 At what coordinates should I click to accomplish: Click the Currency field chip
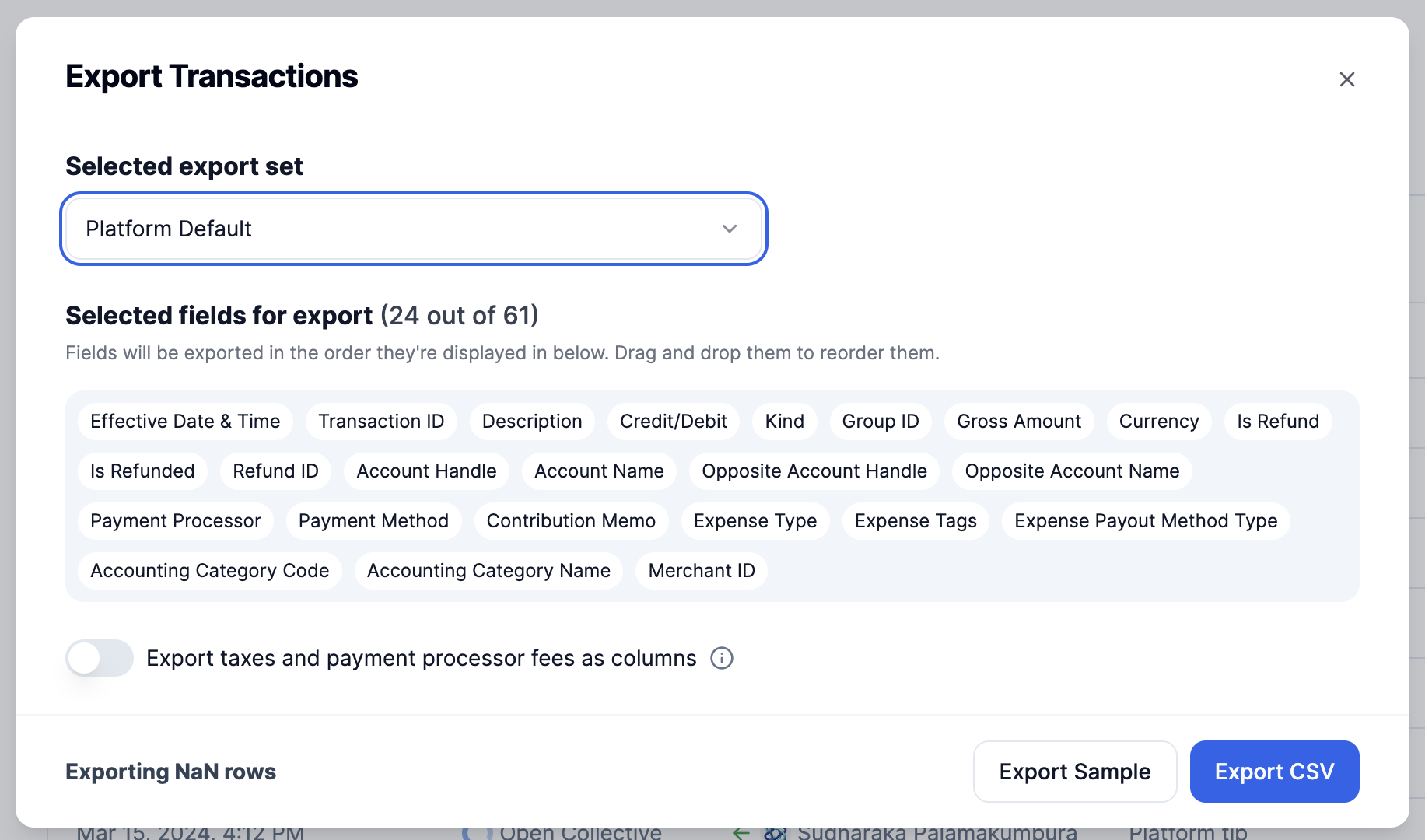point(1159,422)
